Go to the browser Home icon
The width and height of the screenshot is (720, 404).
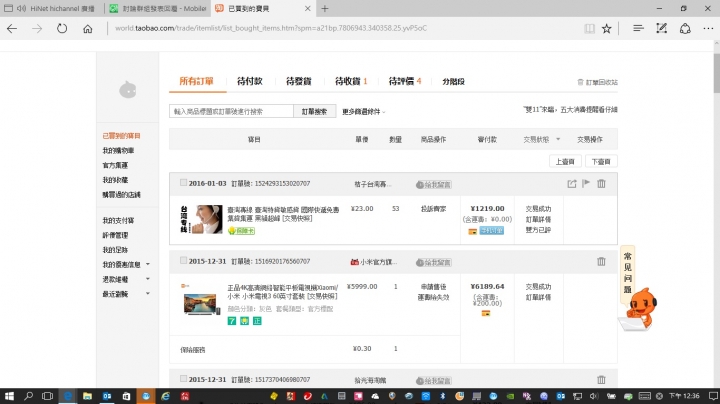(87, 28)
